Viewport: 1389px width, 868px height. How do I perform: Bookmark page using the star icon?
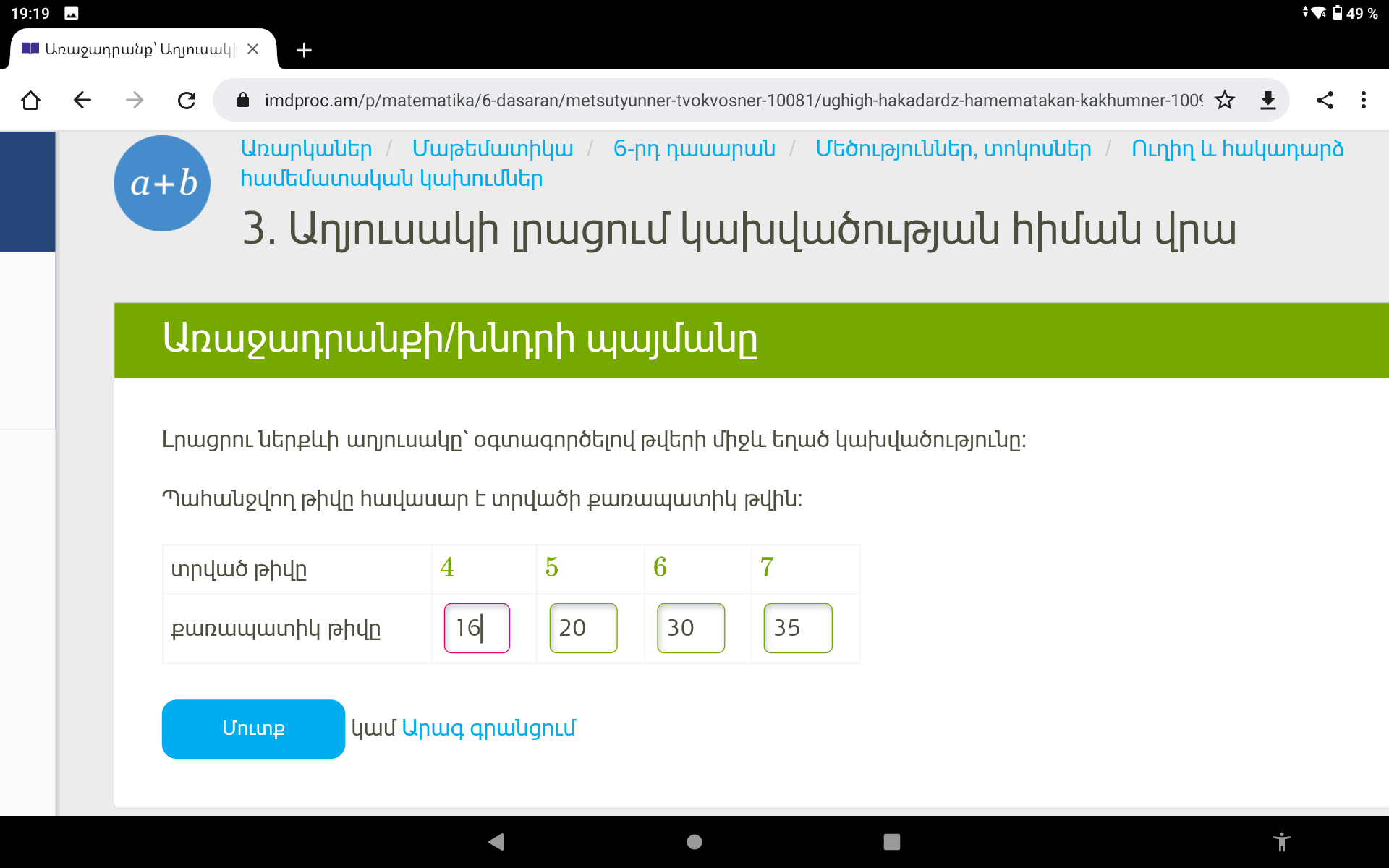1224,100
